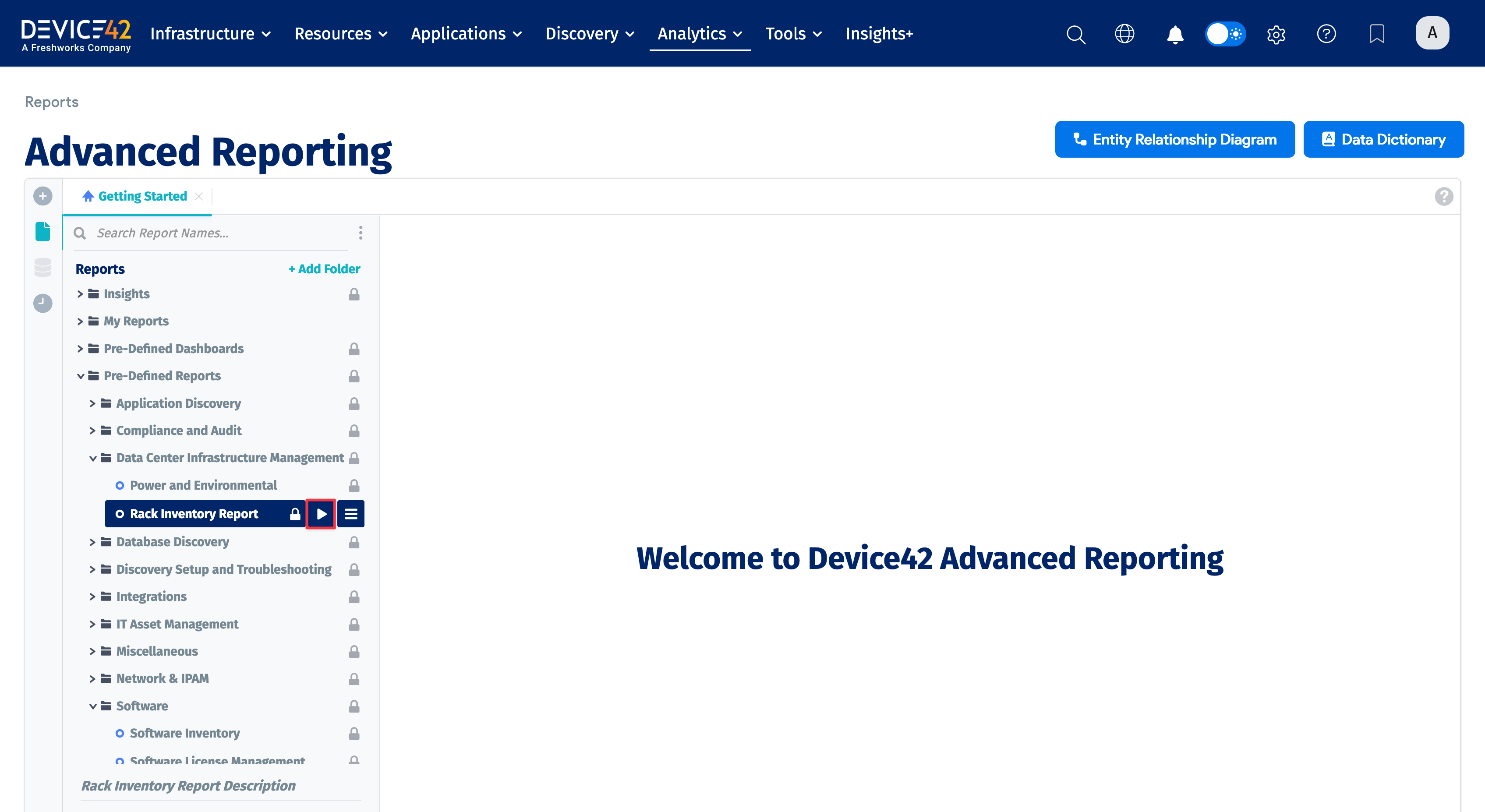Image resolution: width=1485 pixels, height=812 pixels.
Task: Click the Rack Inventory Report Description heading
Action: 188,785
